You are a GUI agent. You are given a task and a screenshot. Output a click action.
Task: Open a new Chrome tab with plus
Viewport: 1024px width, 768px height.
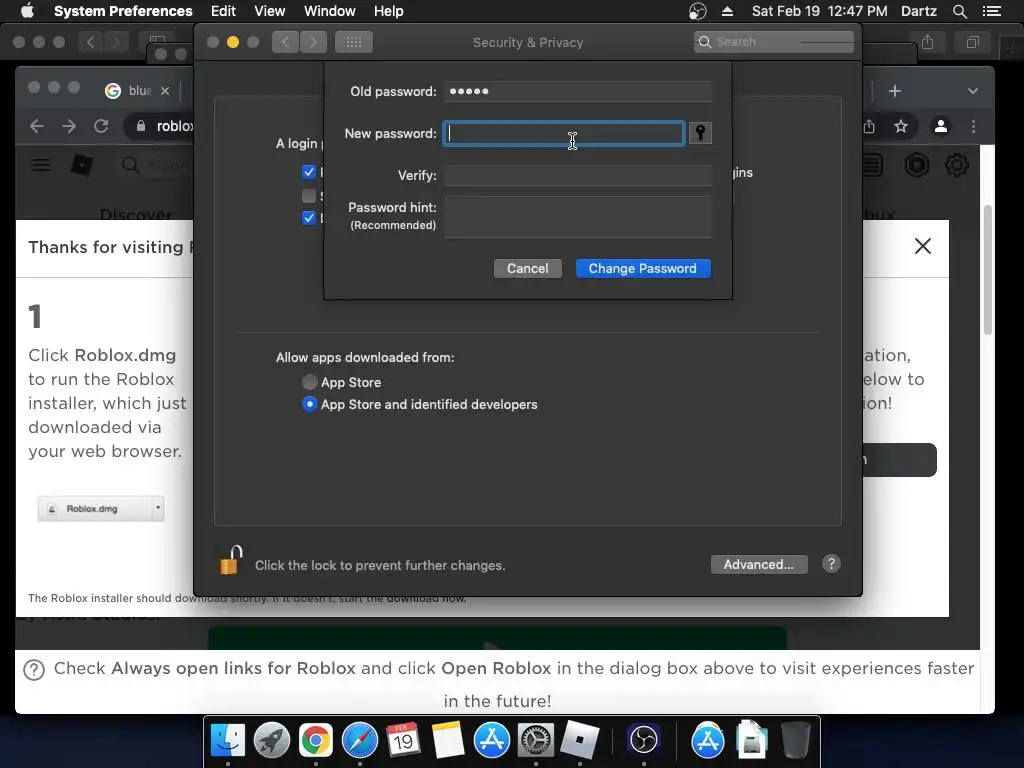[x=895, y=91]
